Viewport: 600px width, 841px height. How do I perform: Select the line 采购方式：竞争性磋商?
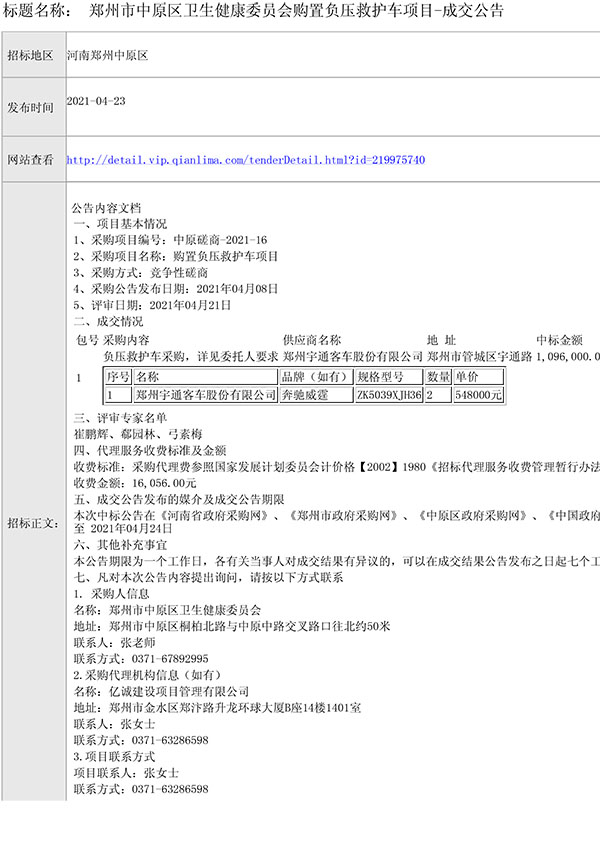[x=141, y=272]
